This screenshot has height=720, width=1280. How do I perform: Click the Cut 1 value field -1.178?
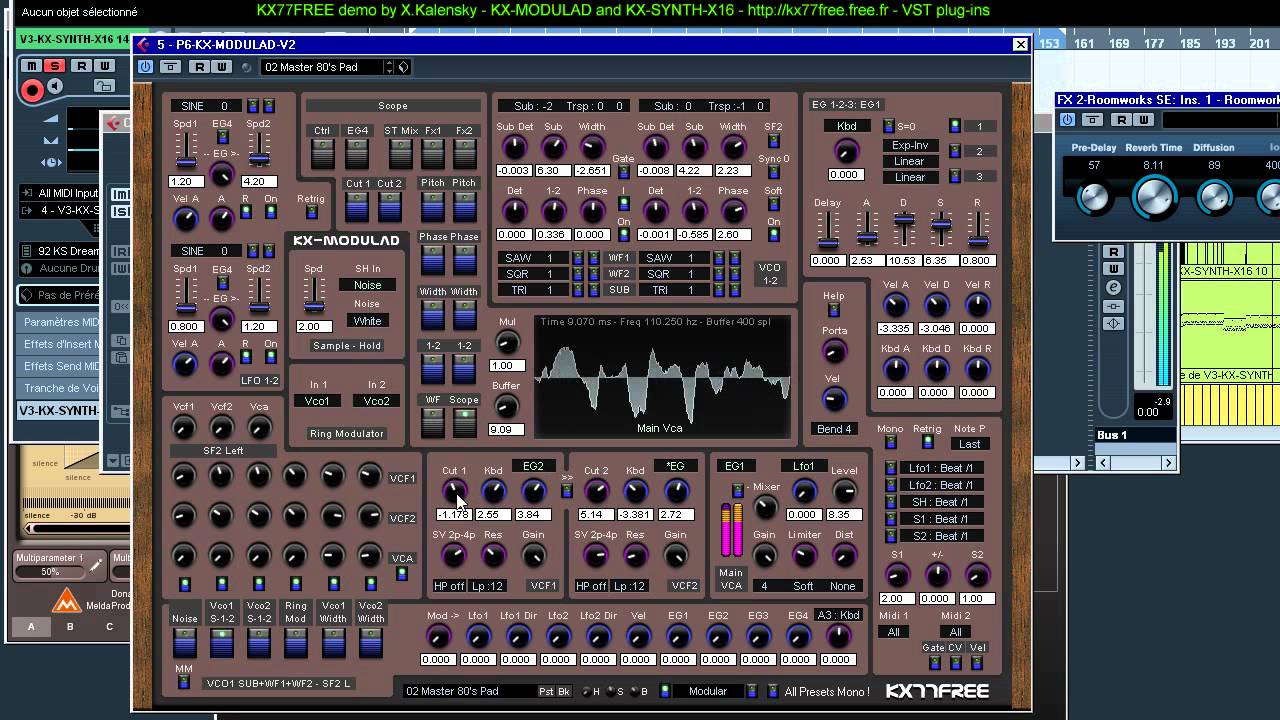pyautogui.click(x=454, y=514)
